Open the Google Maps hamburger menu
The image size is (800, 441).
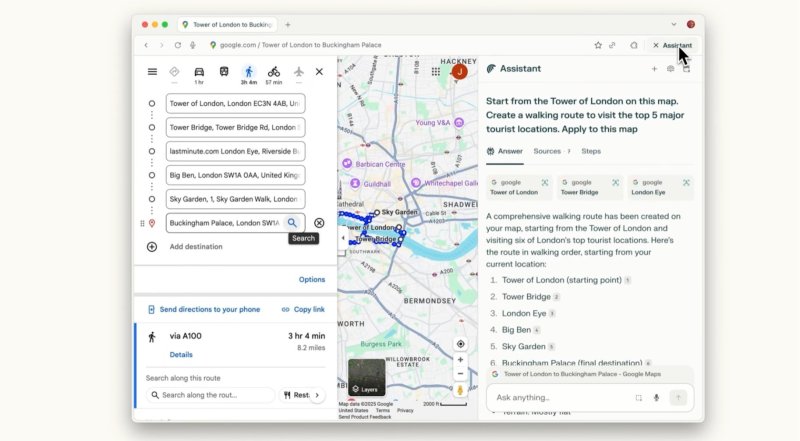coord(152,72)
